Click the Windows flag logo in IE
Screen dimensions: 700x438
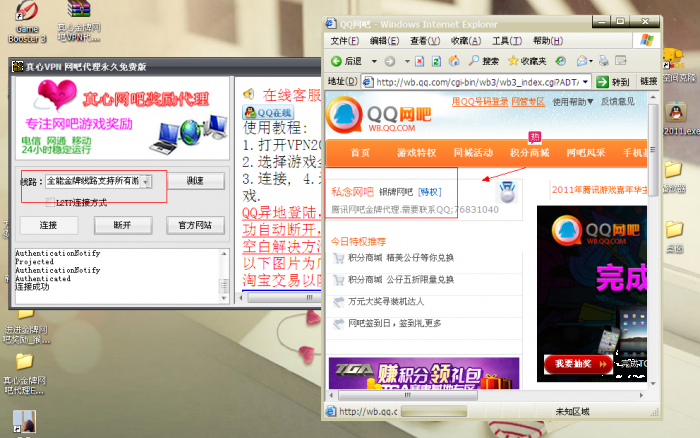pos(646,40)
